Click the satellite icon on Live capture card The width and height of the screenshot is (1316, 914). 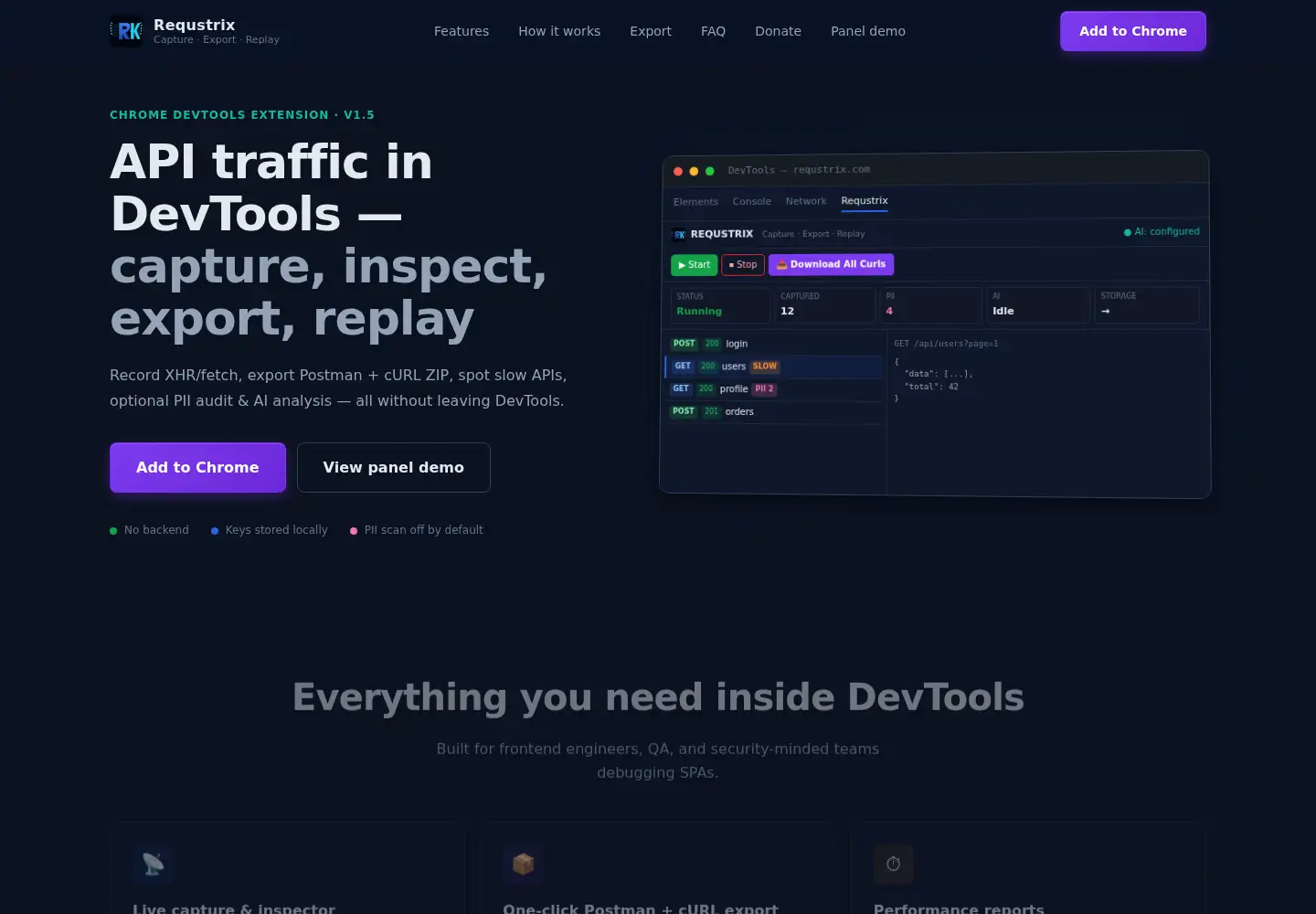(154, 864)
